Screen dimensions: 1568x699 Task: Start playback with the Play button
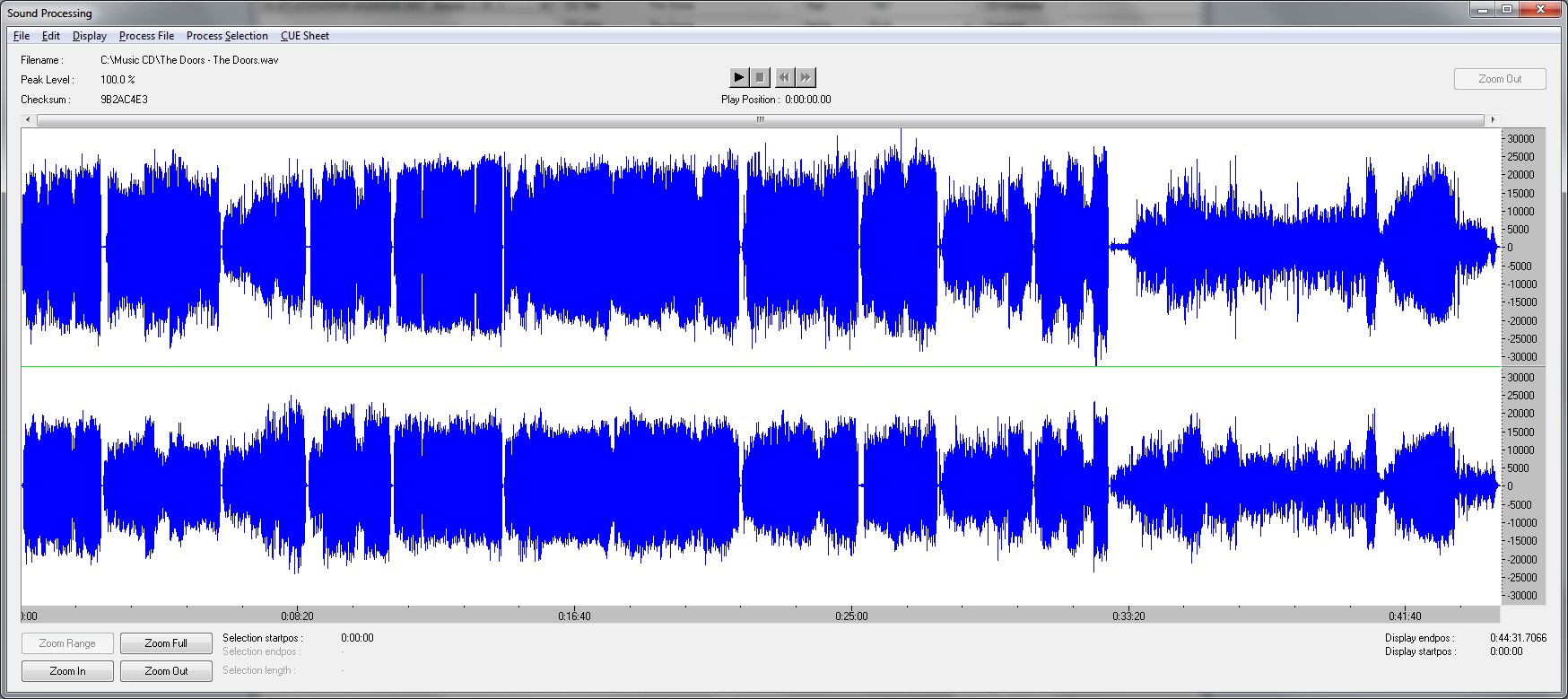[x=738, y=77]
